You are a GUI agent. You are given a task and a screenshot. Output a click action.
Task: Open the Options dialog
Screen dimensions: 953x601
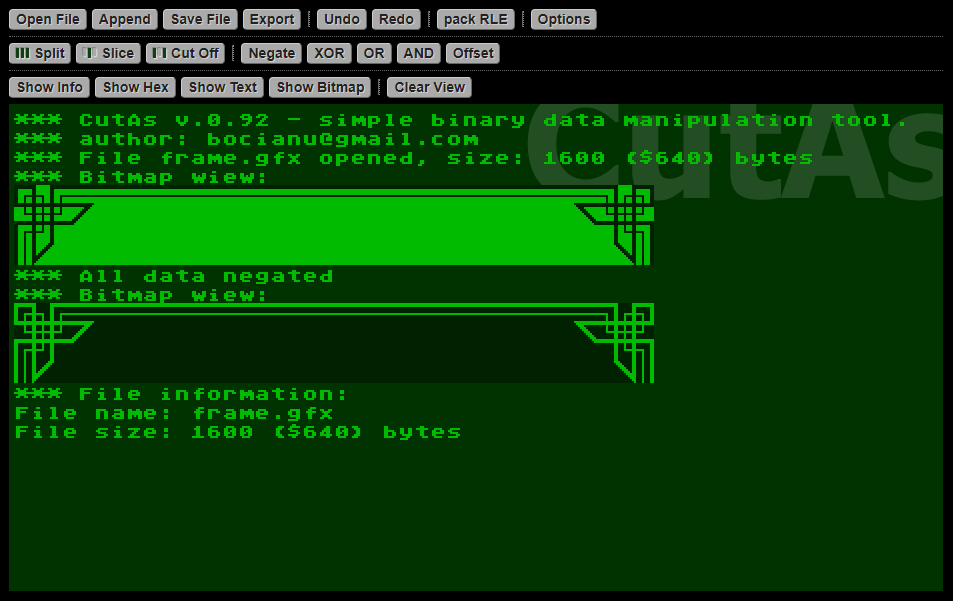coord(564,19)
